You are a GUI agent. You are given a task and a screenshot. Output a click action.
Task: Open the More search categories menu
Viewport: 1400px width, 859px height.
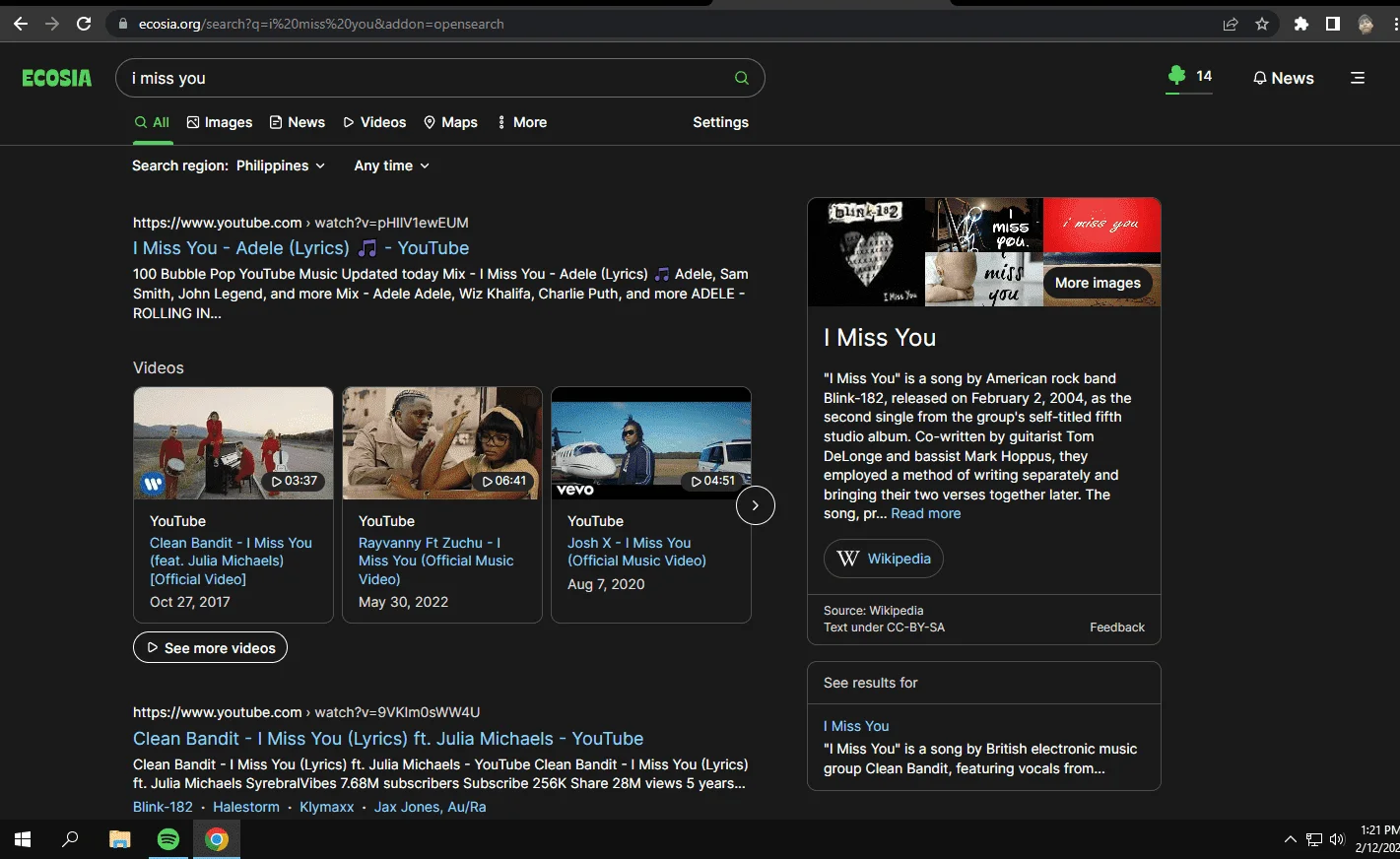coord(522,122)
